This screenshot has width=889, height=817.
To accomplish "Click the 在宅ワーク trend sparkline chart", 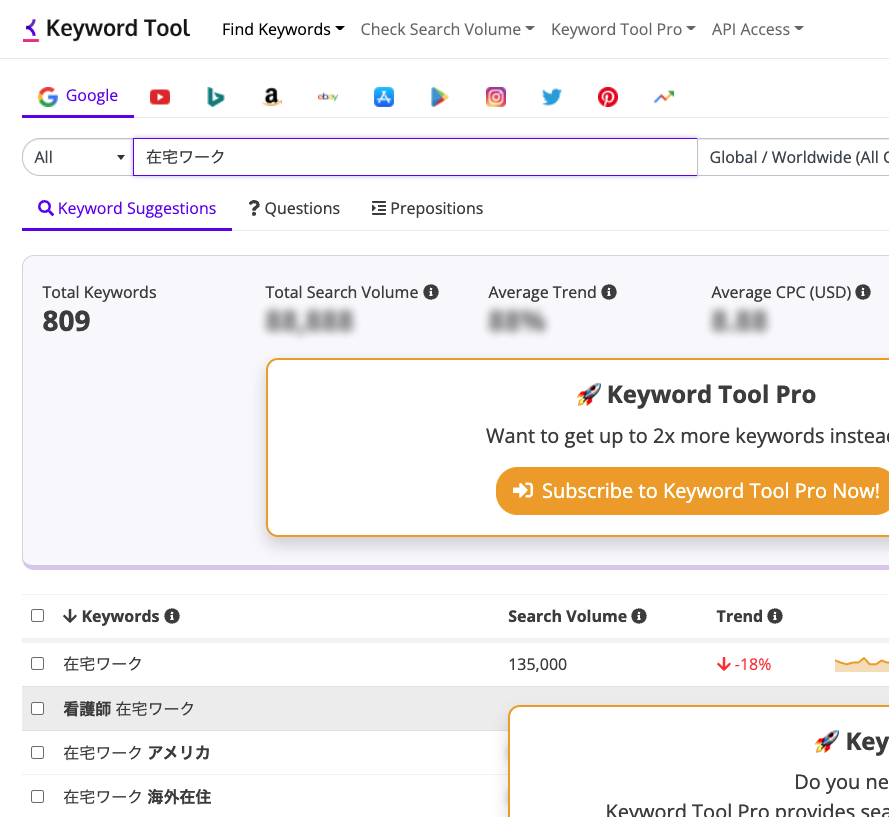I will 862,664.
